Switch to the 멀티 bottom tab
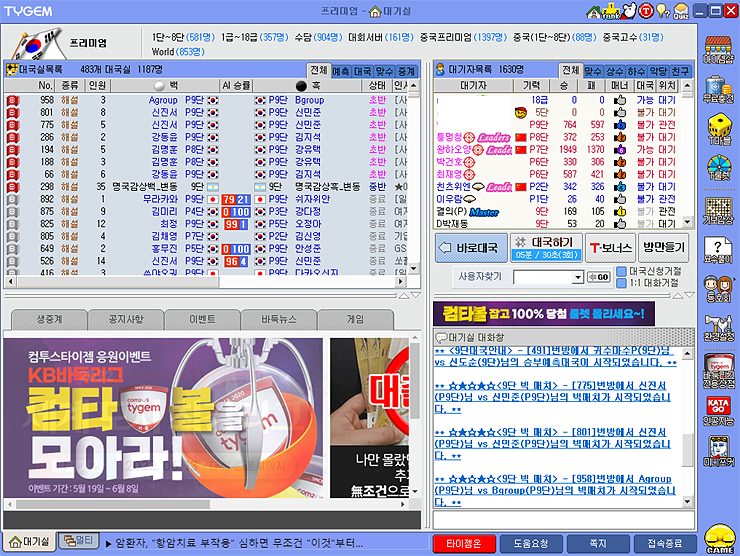The width and height of the screenshot is (740, 556). pyautogui.click(x=78, y=540)
